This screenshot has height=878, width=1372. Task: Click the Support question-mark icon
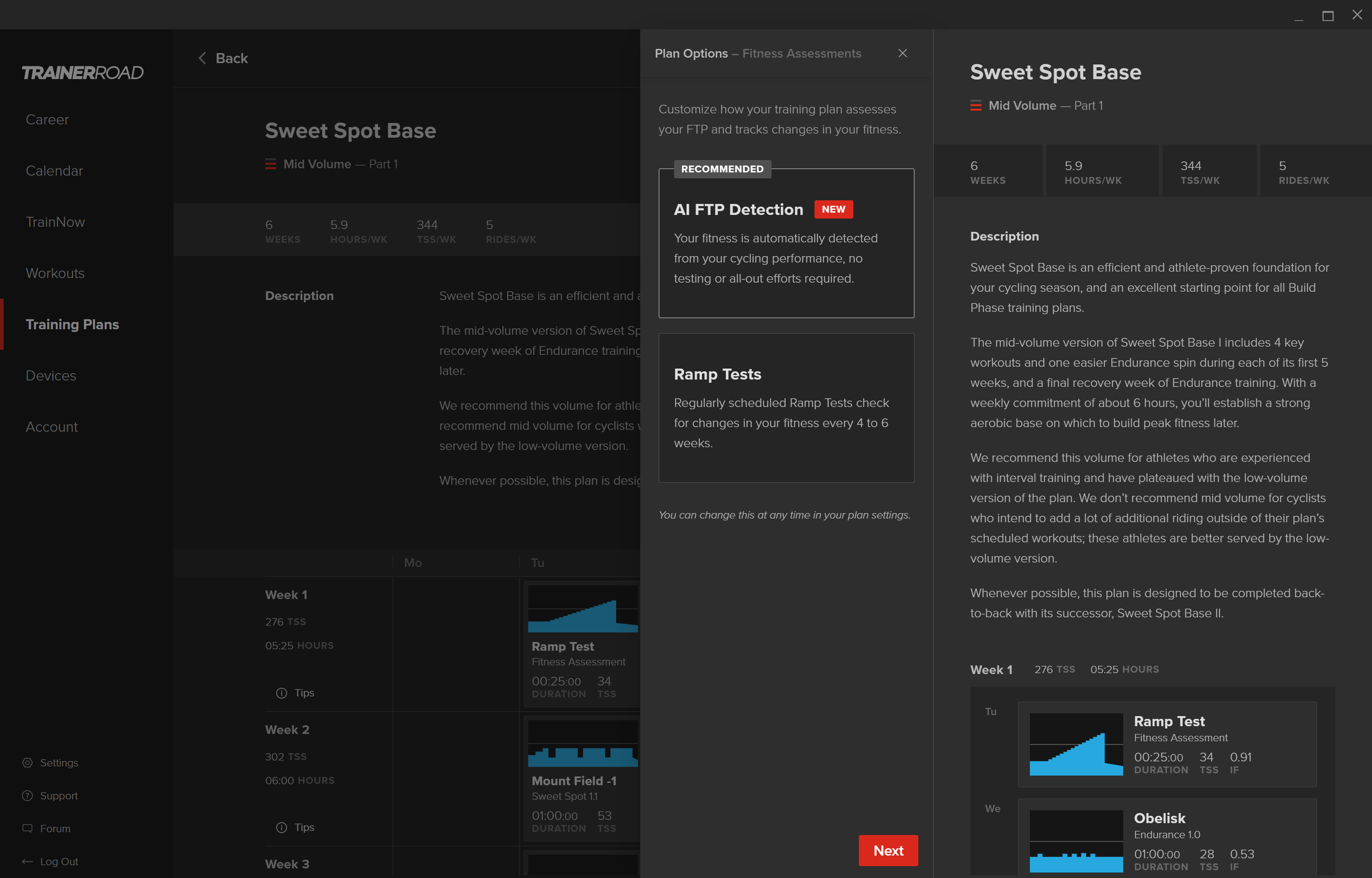coord(27,795)
